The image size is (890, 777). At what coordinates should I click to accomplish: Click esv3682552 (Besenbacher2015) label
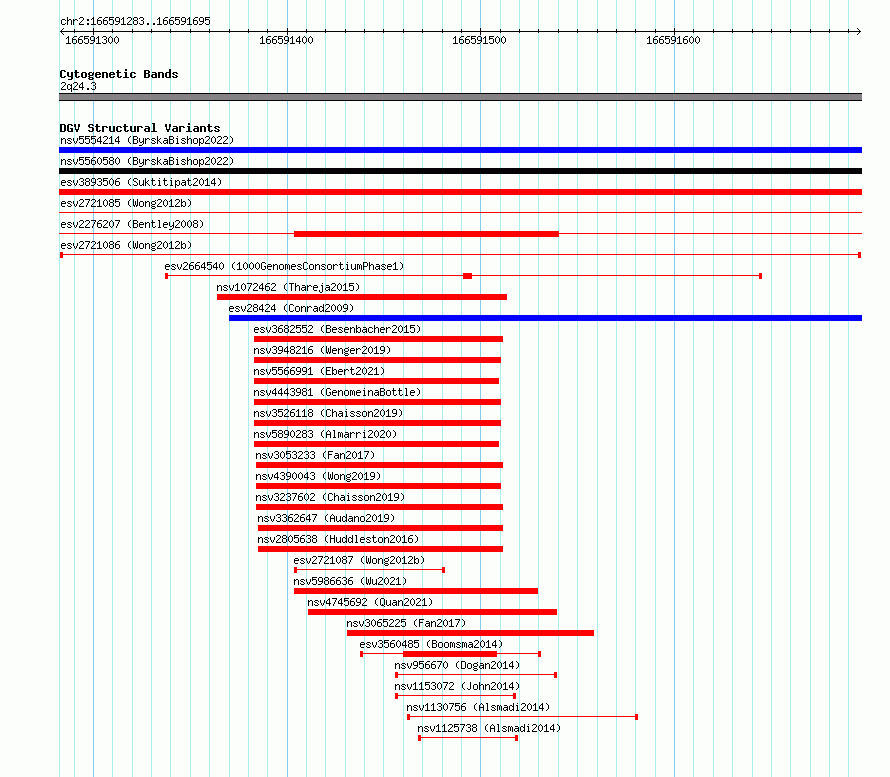pos(337,329)
